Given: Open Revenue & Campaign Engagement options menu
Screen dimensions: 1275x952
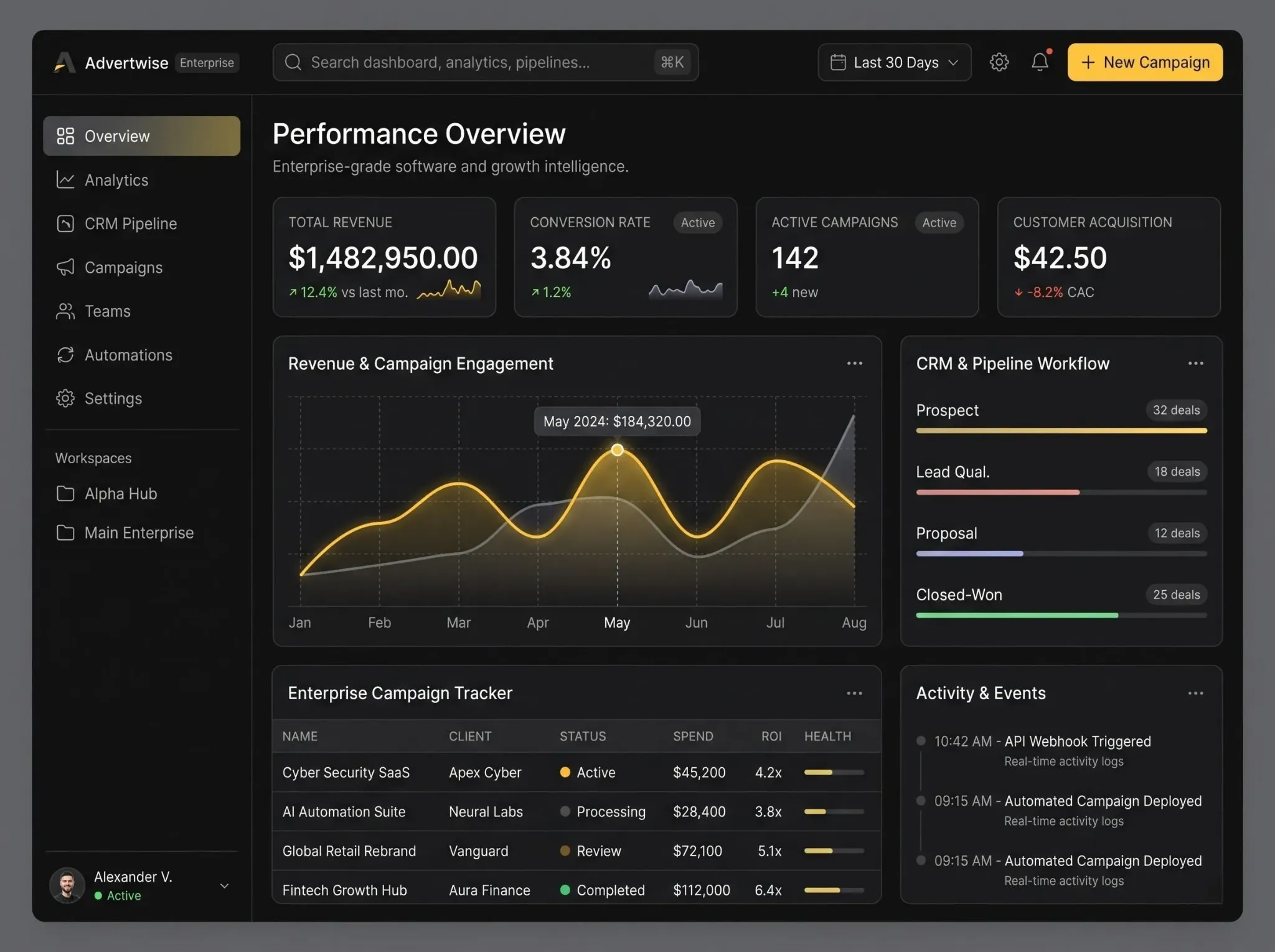Looking at the screenshot, I should tap(854, 364).
